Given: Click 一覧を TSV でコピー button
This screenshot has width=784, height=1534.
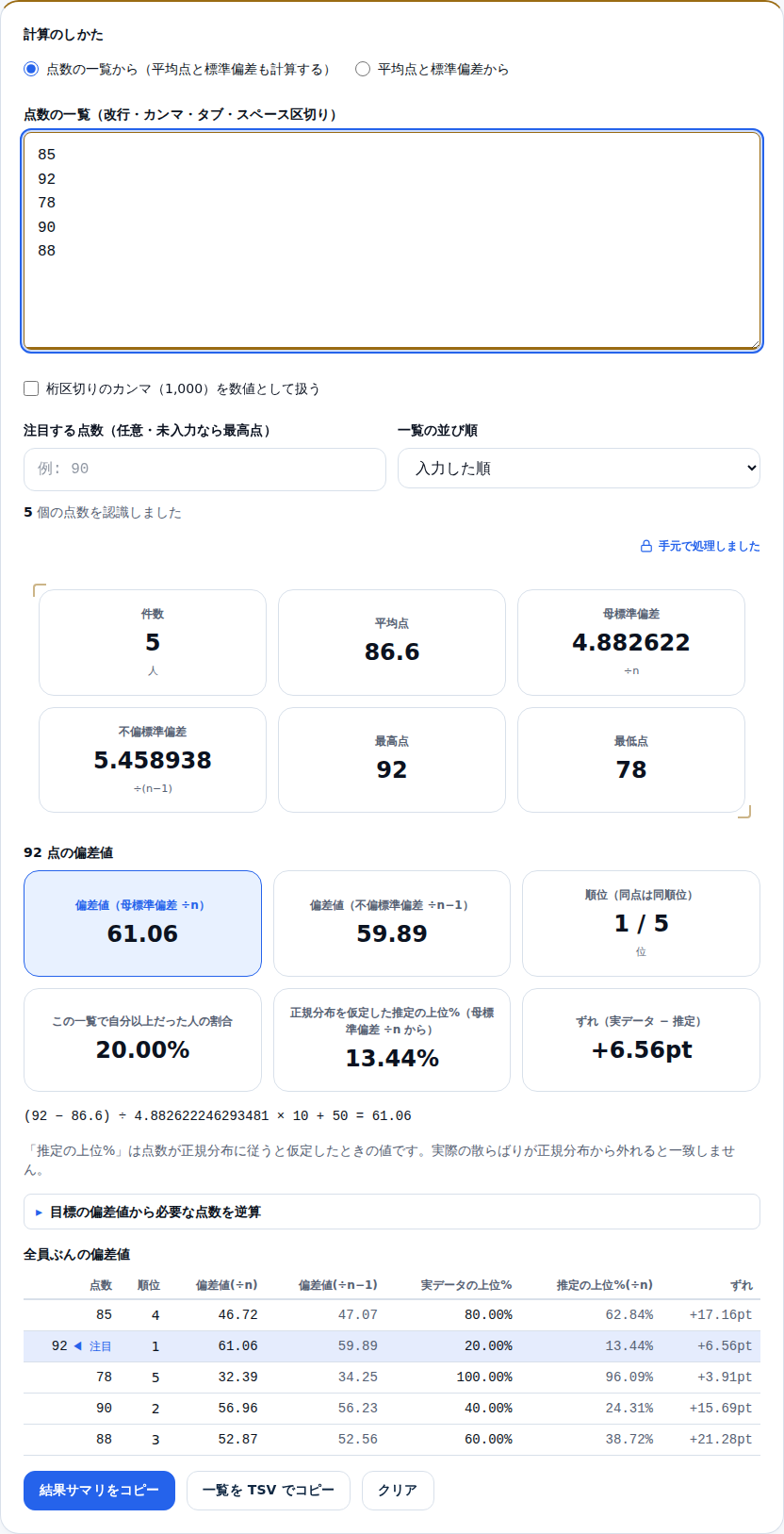Looking at the screenshot, I should click(269, 1491).
